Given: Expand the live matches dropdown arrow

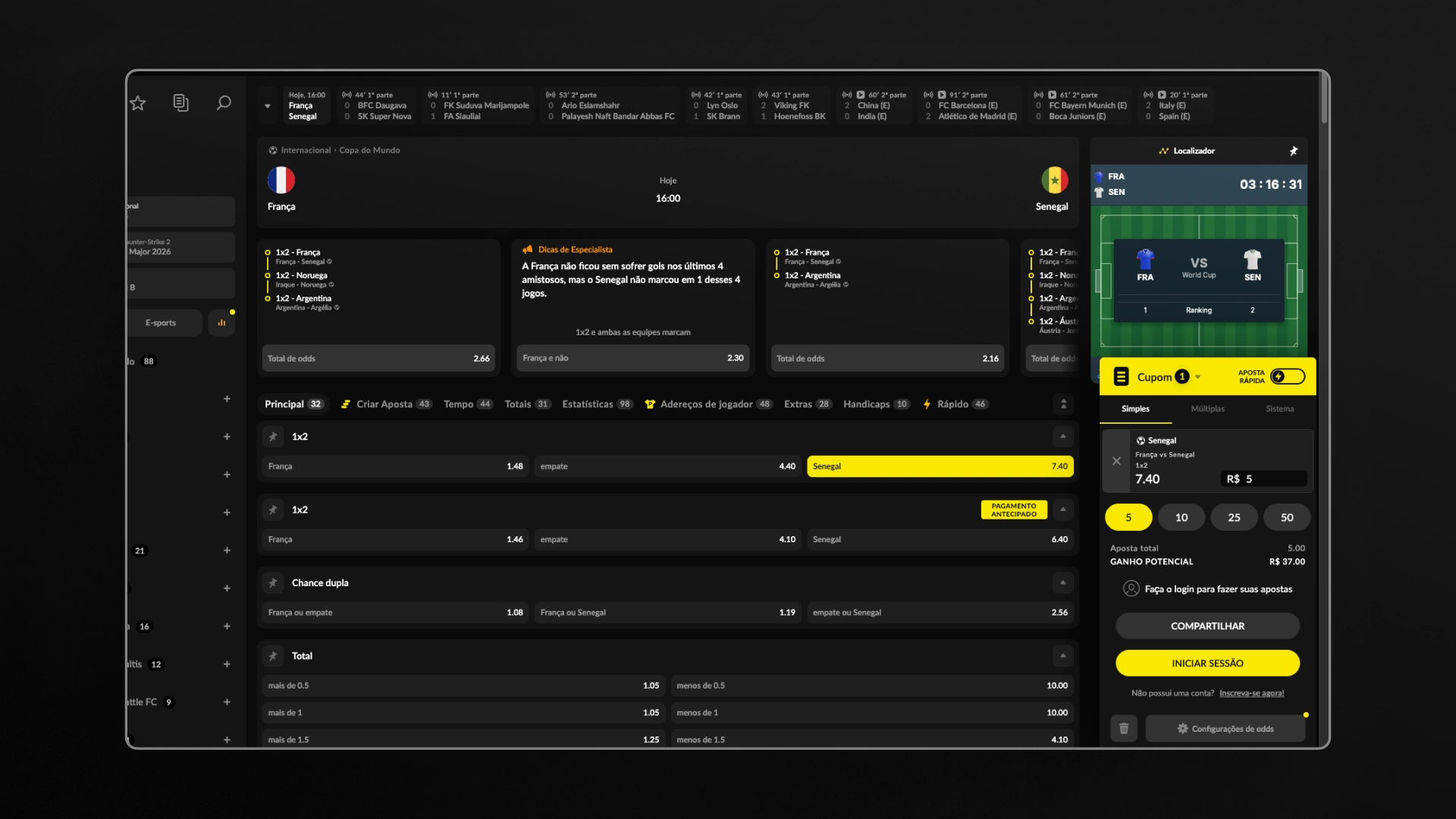Looking at the screenshot, I should [x=268, y=106].
